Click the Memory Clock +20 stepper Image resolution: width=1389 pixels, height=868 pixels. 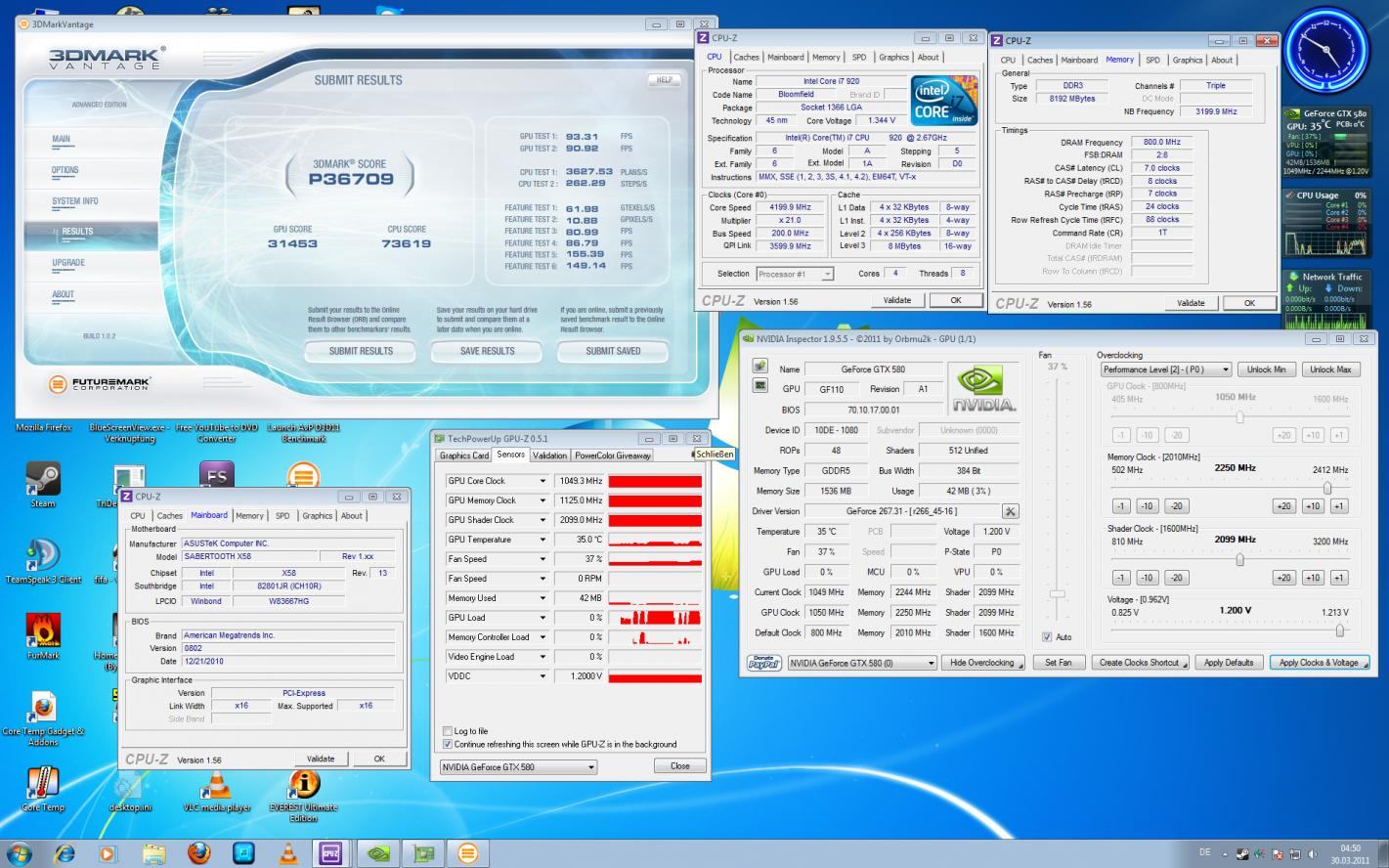pos(1284,506)
